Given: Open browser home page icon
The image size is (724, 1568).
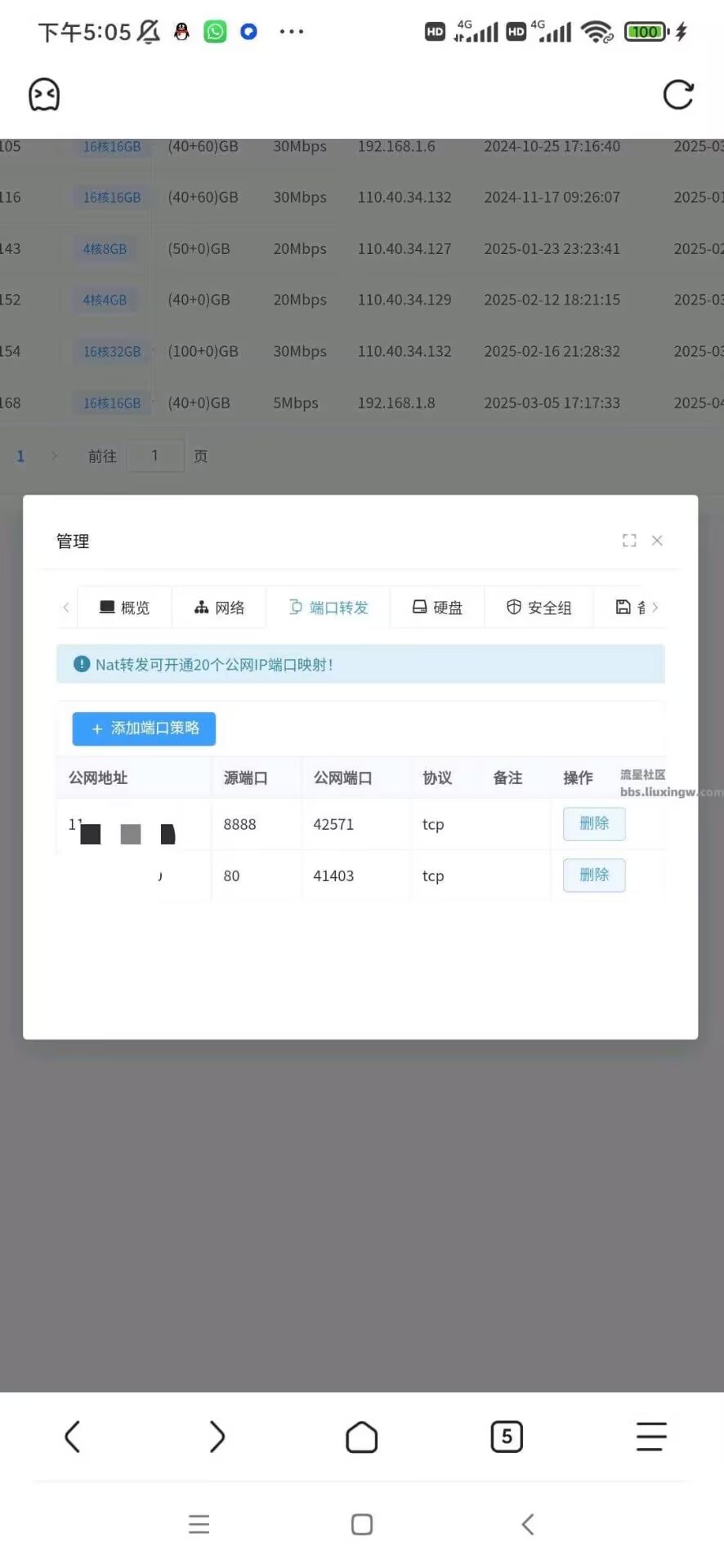Looking at the screenshot, I should click(361, 1437).
